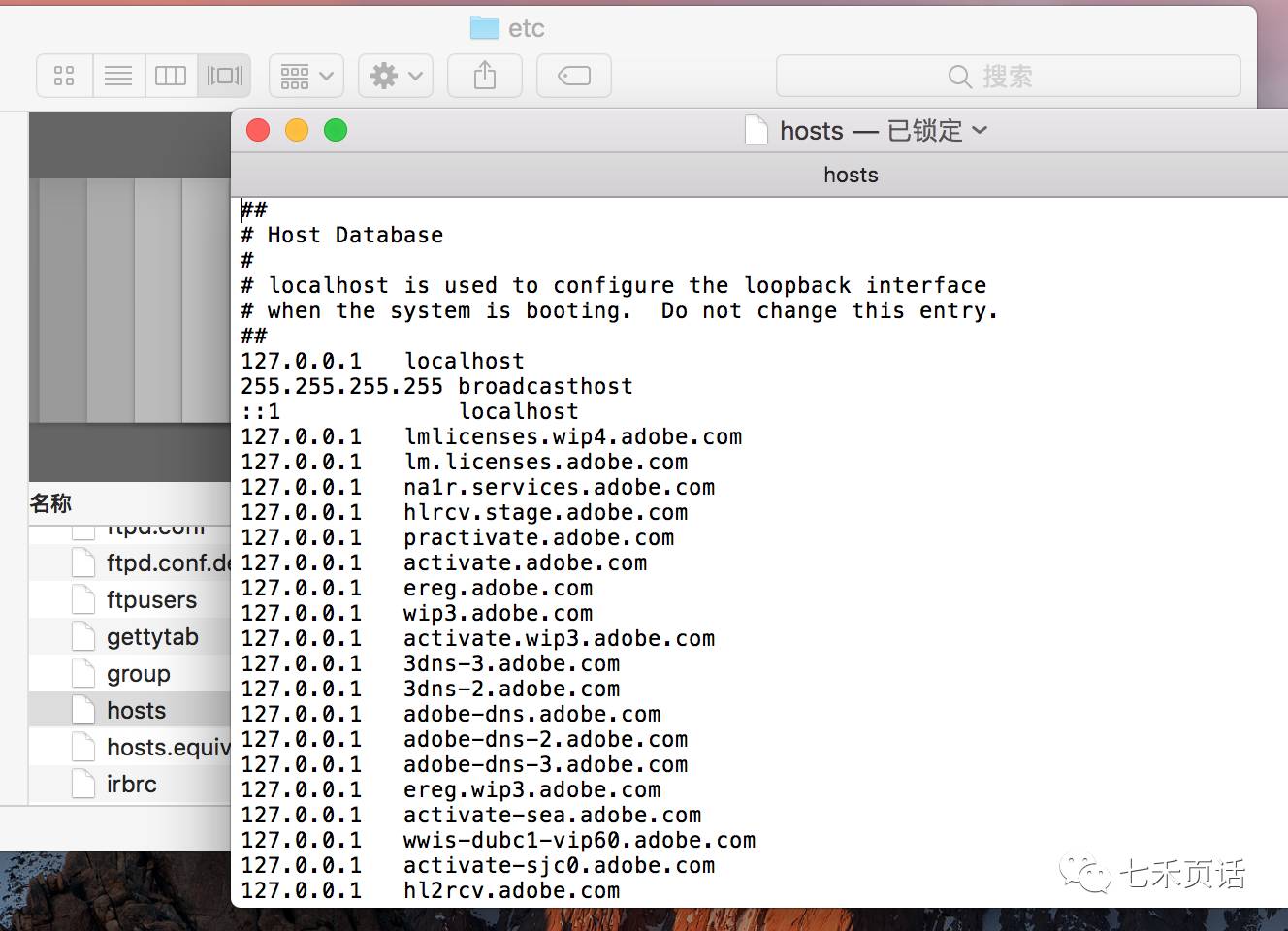The width and height of the screenshot is (1288, 931).
Task: Select the irbrc file
Action: click(130, 784)
